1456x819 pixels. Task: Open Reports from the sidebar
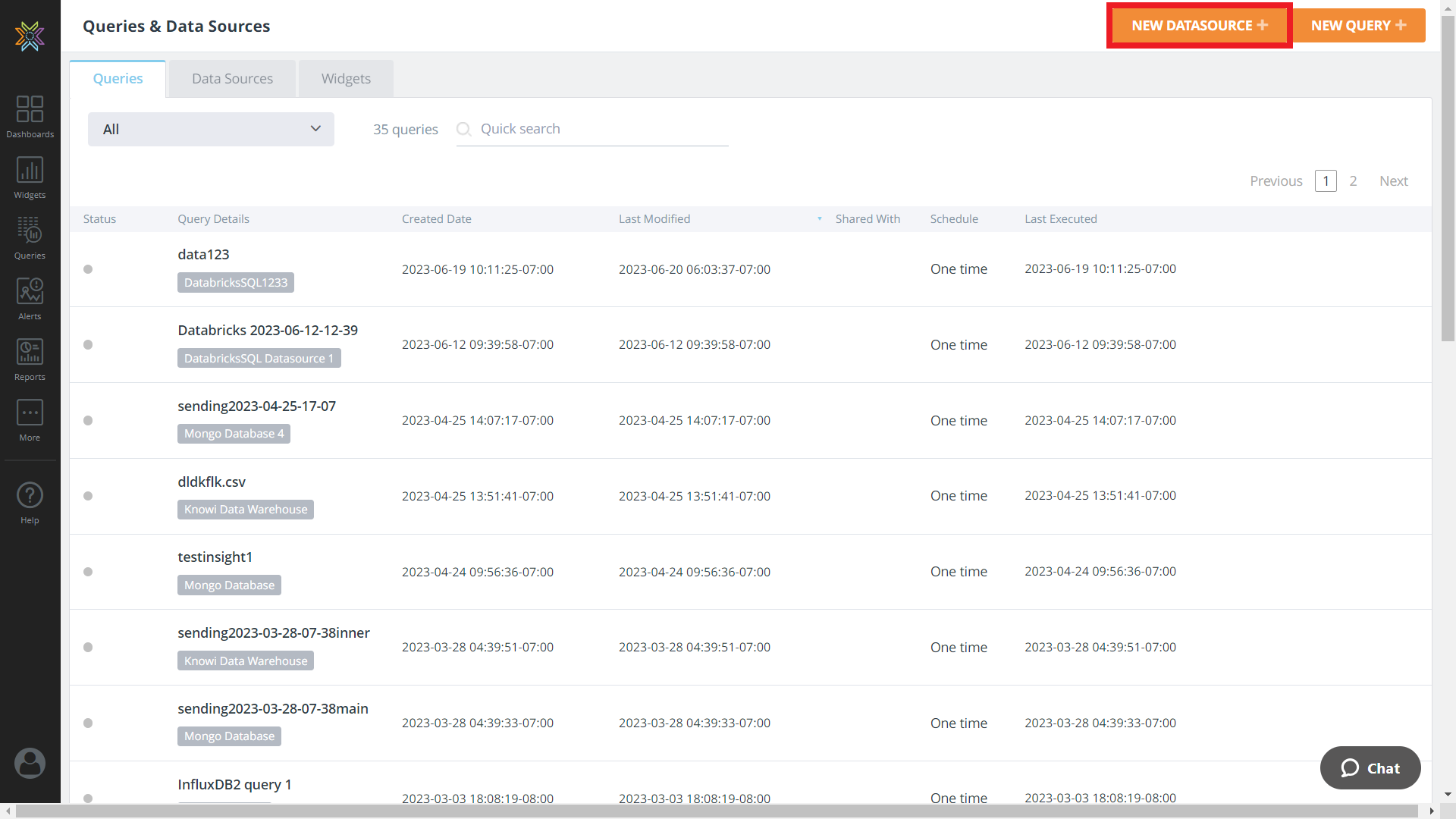point(30,359)
